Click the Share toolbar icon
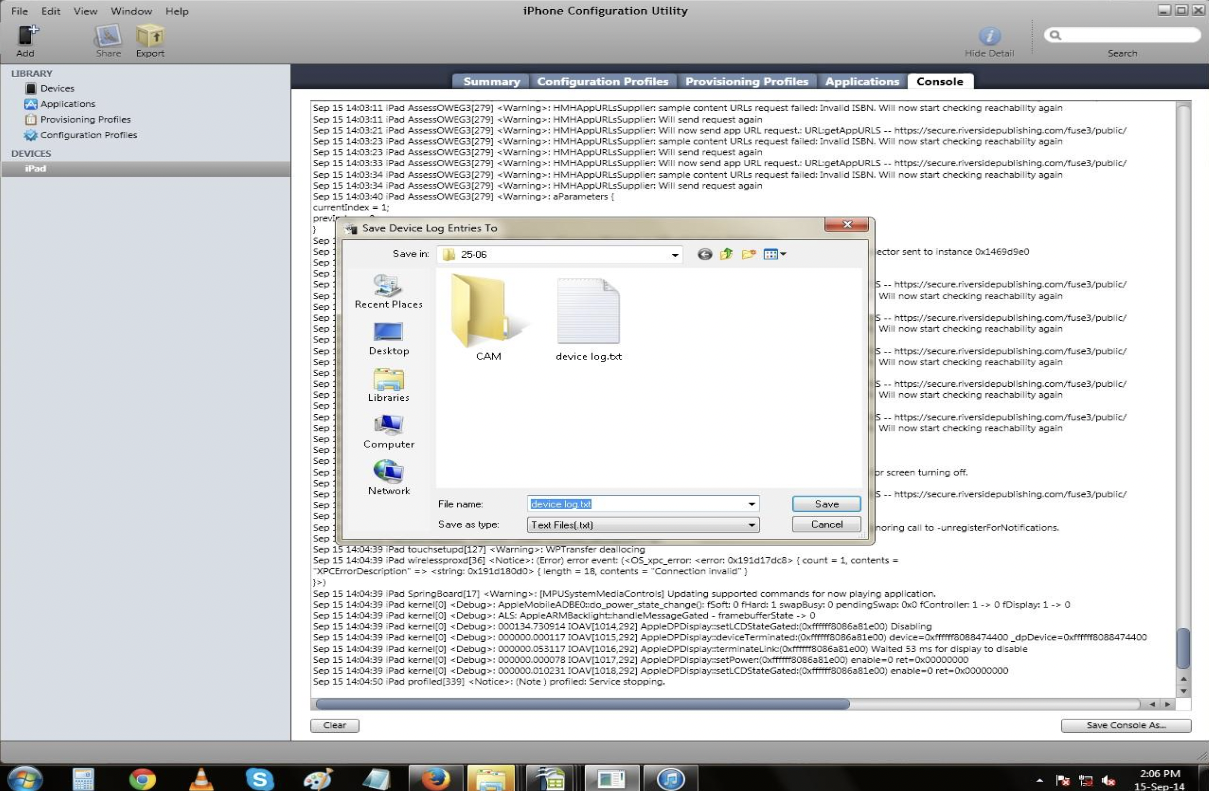This screenshot has height=791, width=1209. click(x=108, y=37)
